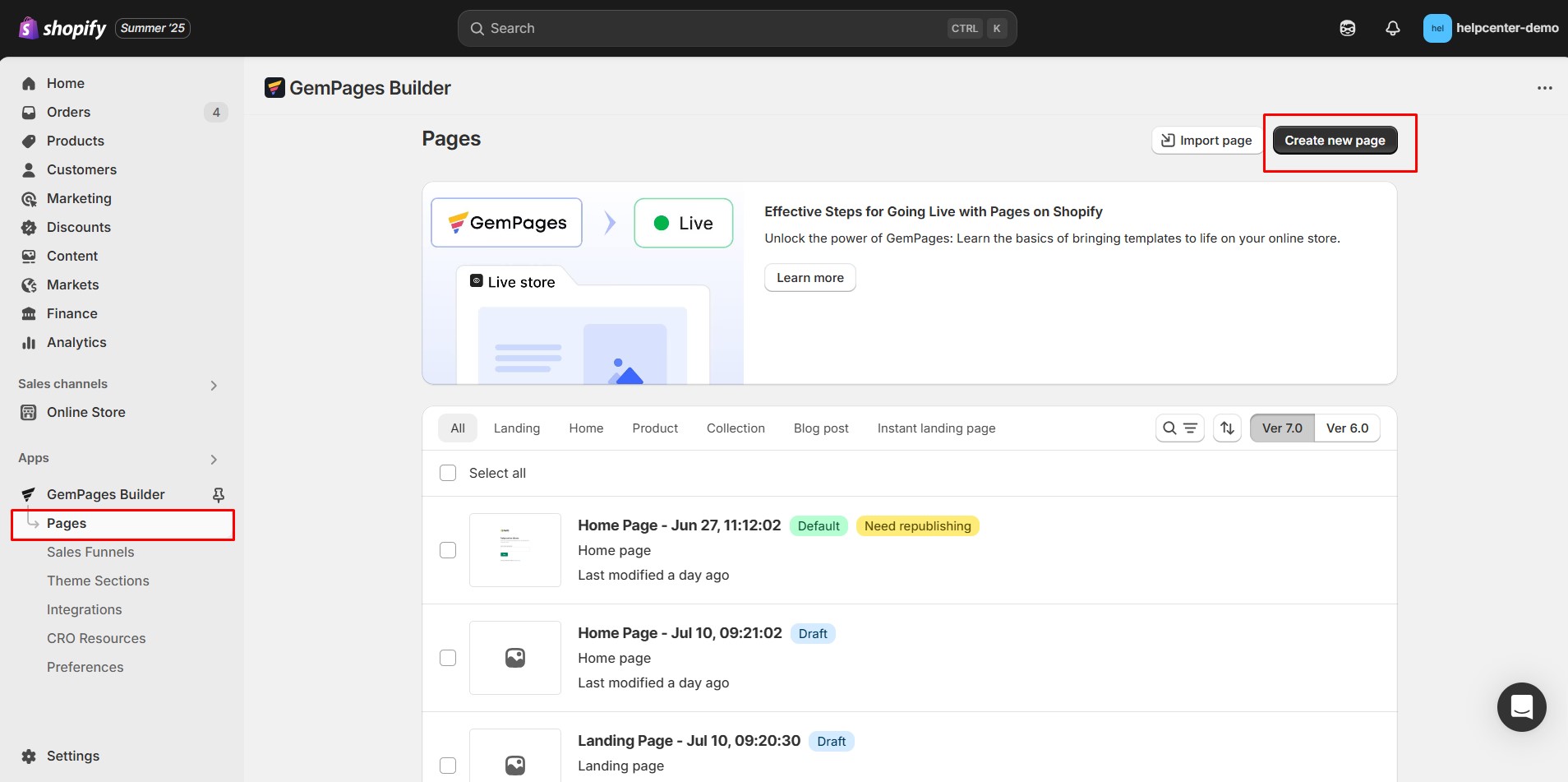Open the live chat bubble

tap(1521, 707)
